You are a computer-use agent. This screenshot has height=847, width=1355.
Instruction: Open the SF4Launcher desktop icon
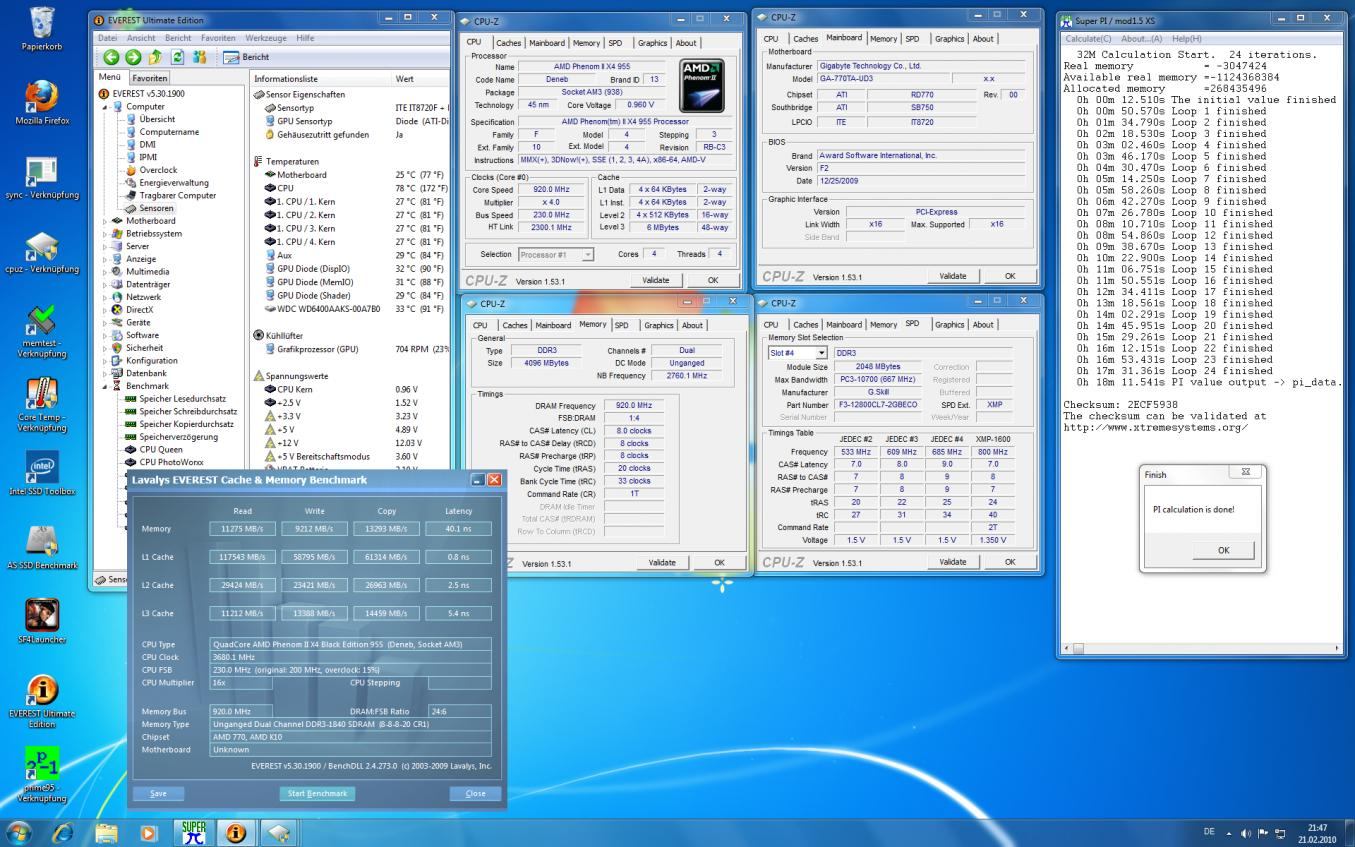tap(42, 623)
